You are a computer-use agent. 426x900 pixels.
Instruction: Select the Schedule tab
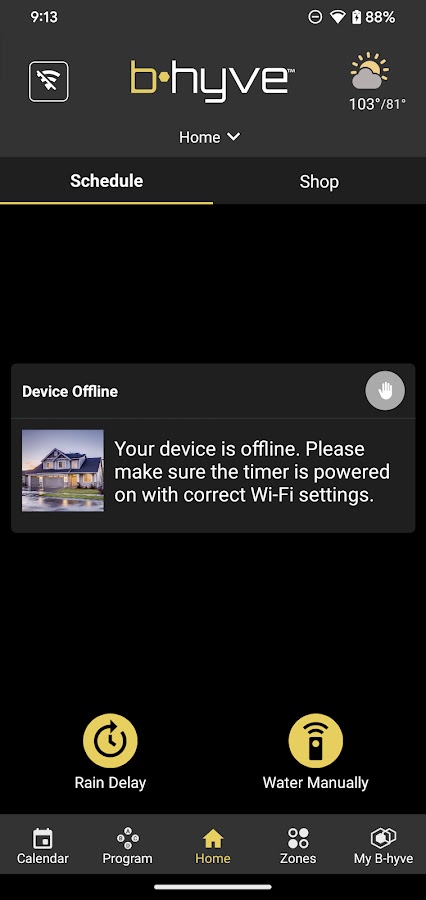click(106, 181)
